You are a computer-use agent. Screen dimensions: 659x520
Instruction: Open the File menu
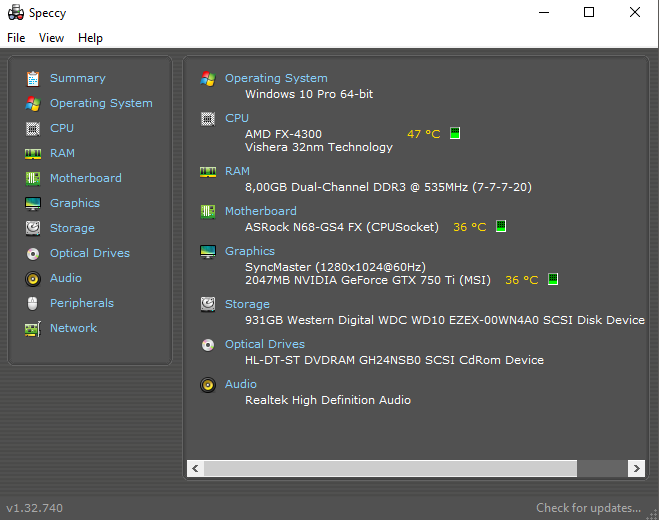(16, 38)
